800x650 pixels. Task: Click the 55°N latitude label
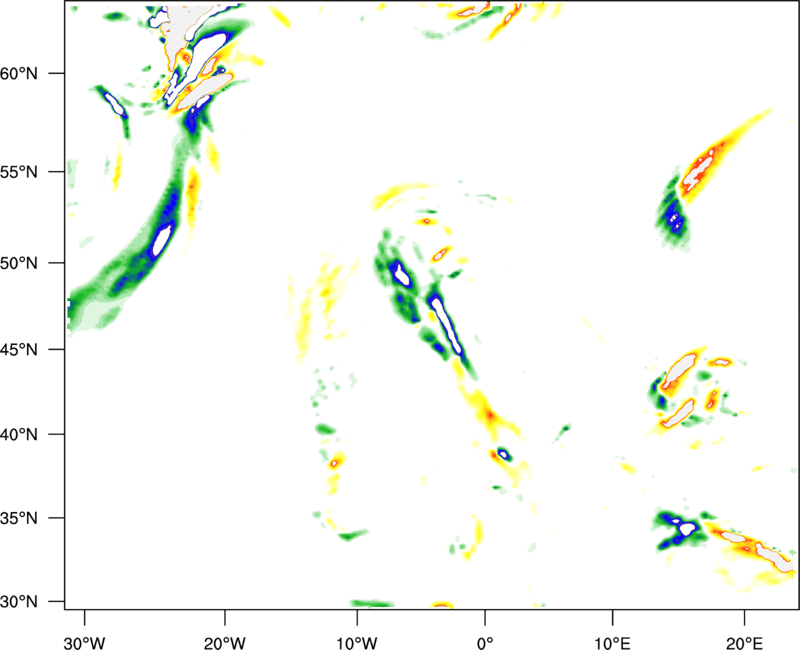pyautogui.click(x=19, y=171)
